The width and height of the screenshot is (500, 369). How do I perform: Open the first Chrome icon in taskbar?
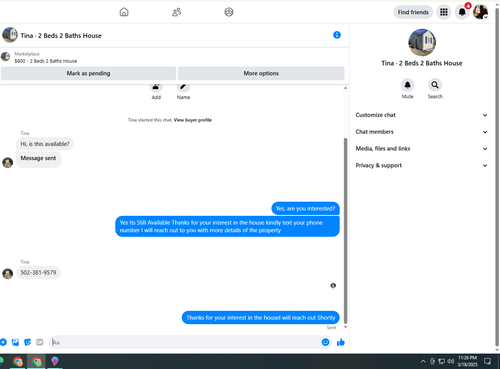pyautogui.click(x=18, y=362)
